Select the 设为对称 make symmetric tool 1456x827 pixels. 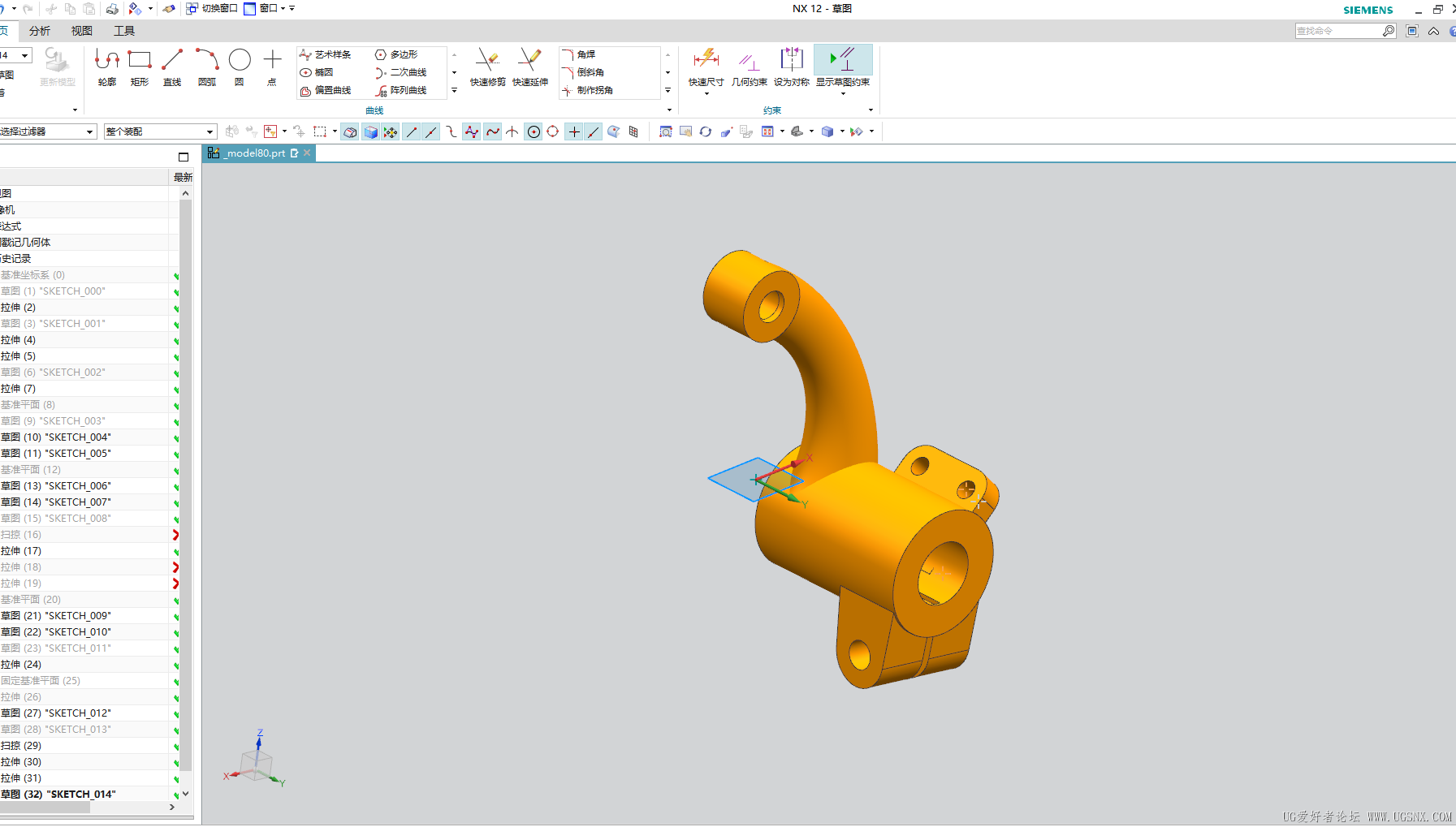point(791,66)
